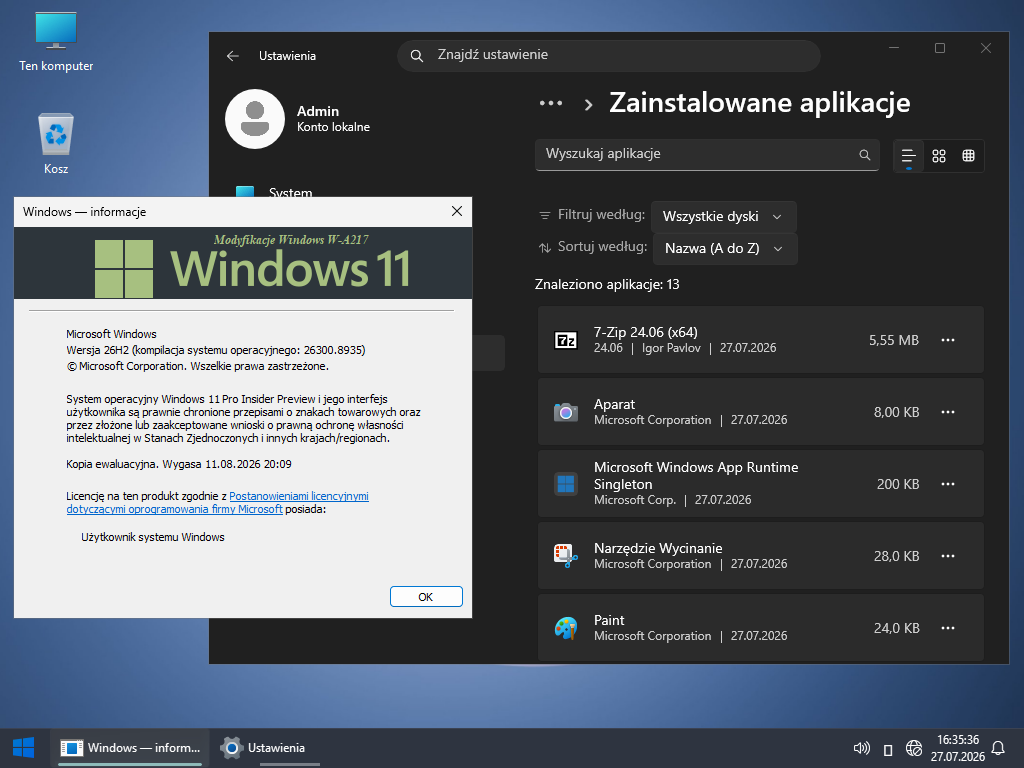Click the taskbar clock and date

click(x=957, y=748)
